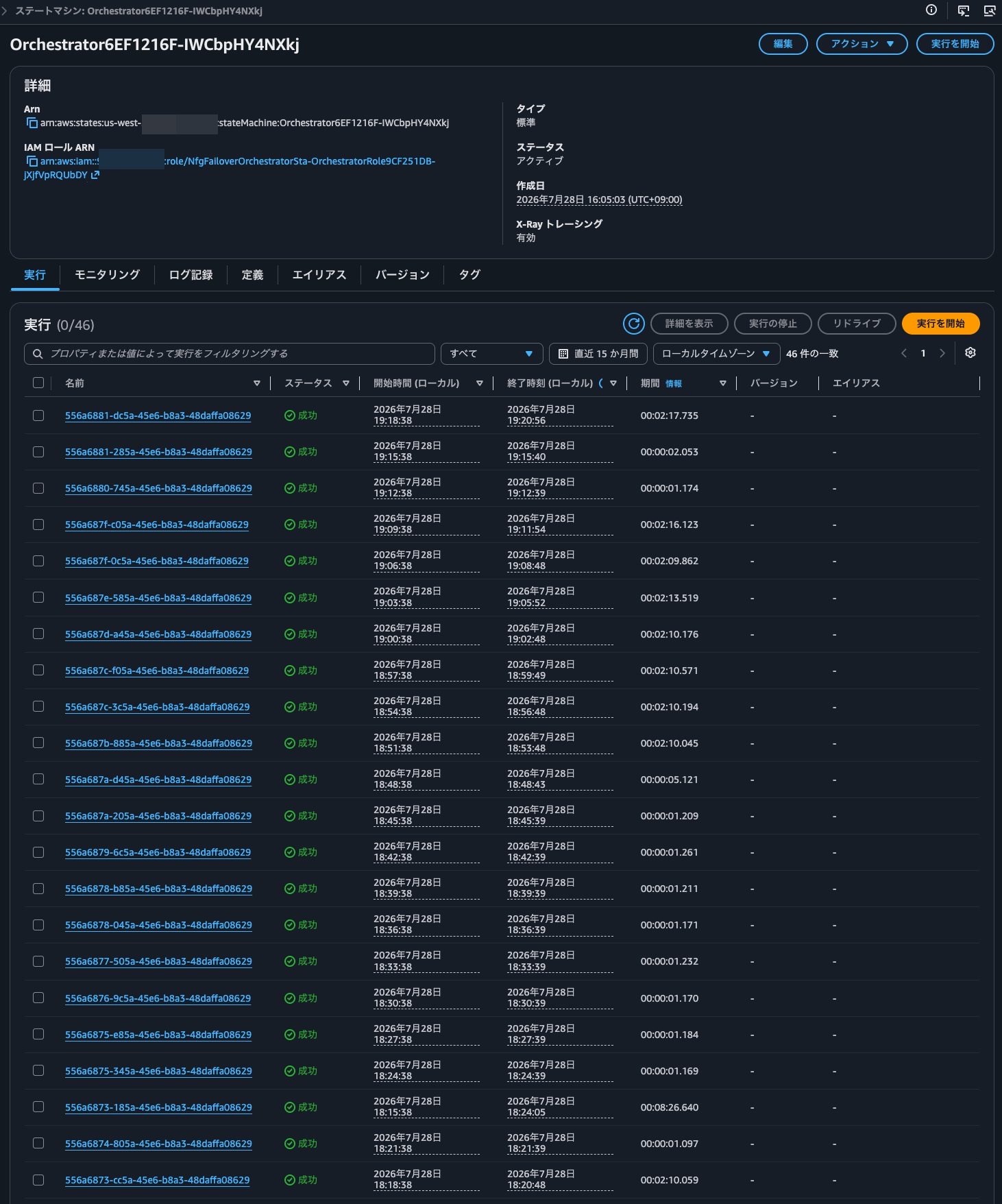1002x1204 pixels.
Task: Select checkbox for execution 556a6878-045a
Action: 38,925
